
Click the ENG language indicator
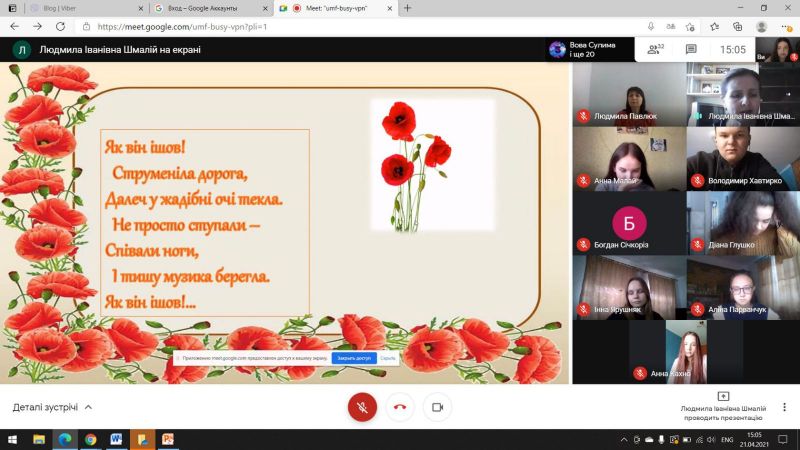pyautogui.click(x=727, y=439)
